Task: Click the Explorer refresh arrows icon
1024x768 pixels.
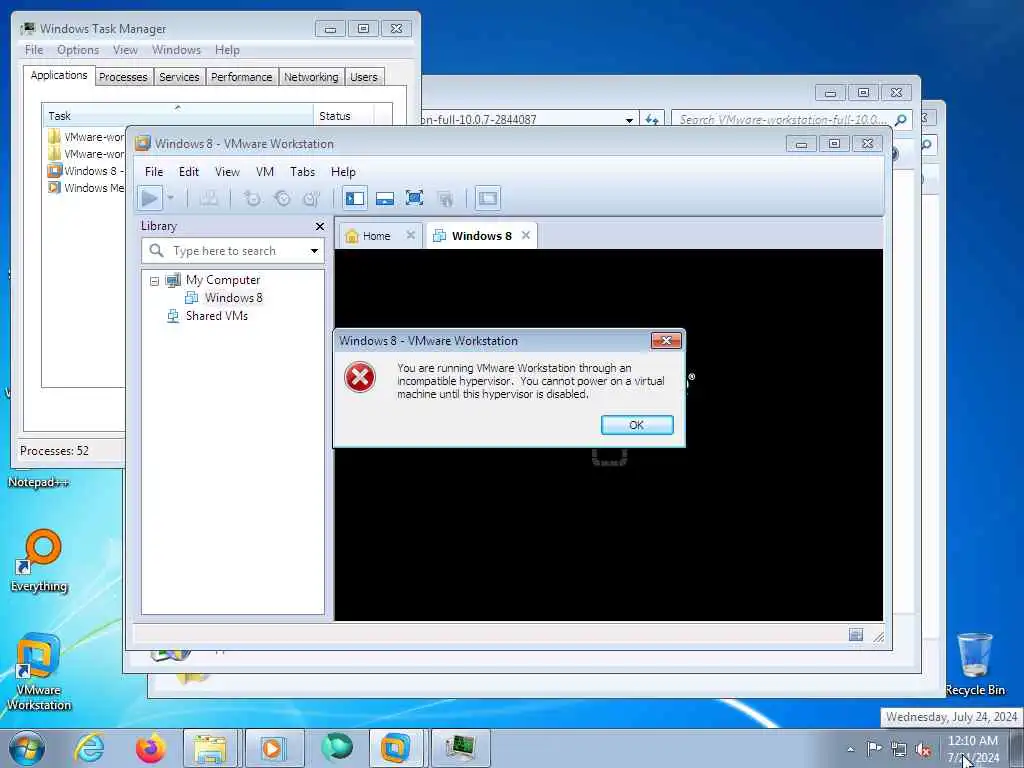Action: [652, 120]
